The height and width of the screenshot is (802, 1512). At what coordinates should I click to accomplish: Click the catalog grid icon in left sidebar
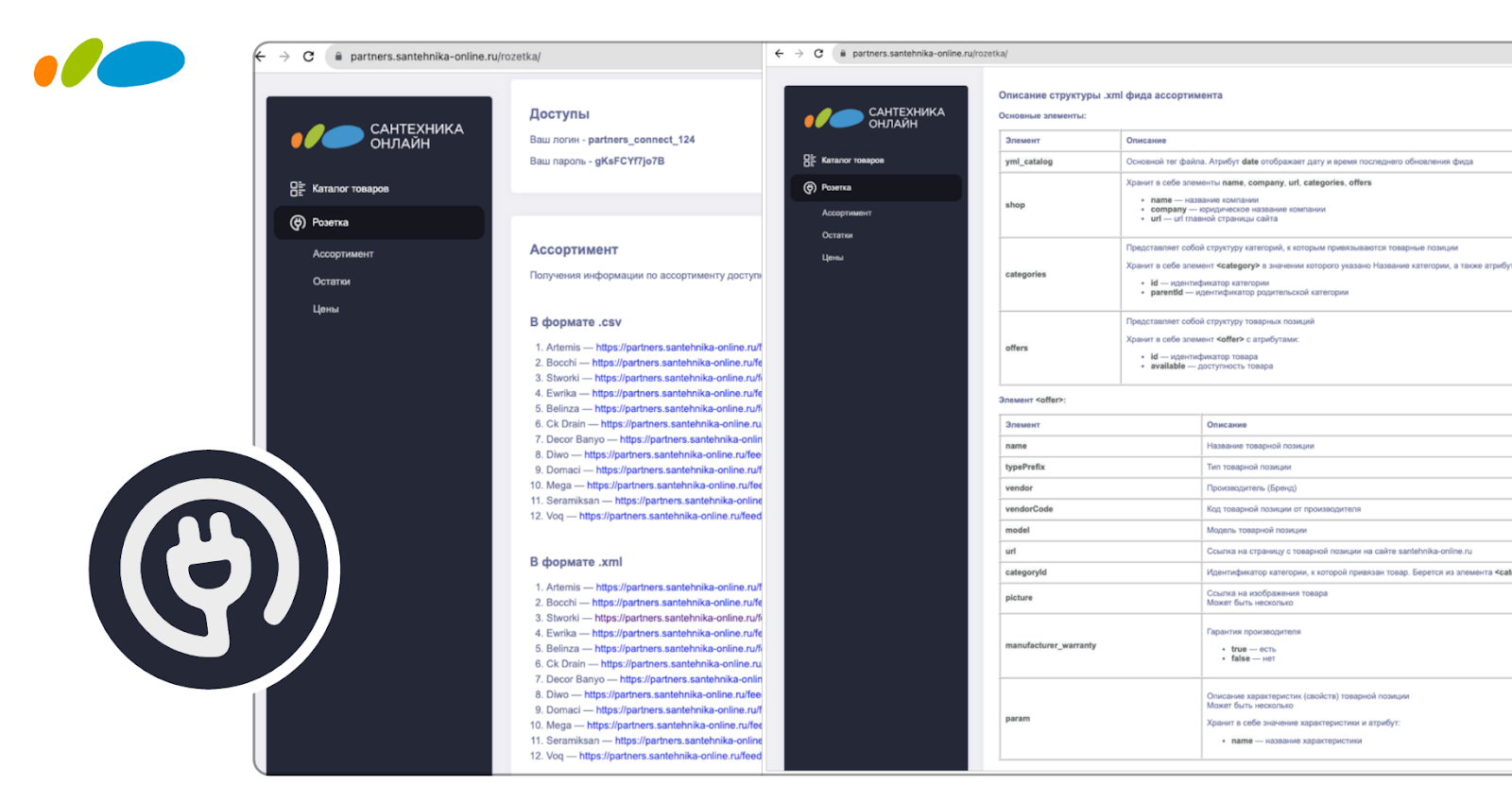(x=298, y=189)
